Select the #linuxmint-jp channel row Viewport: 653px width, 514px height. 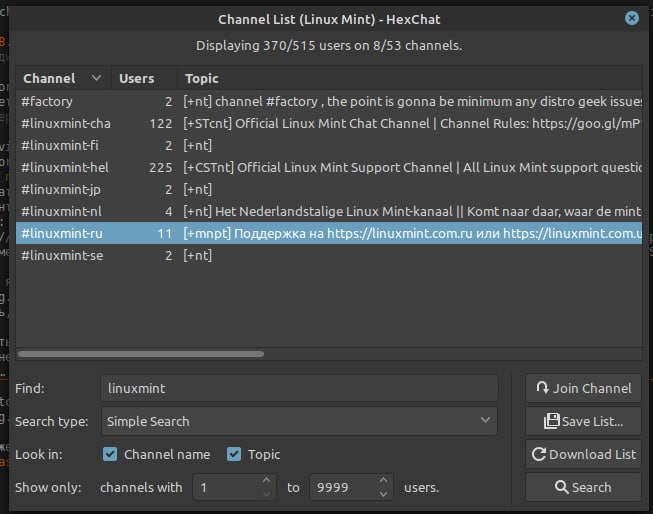point(329,190)
